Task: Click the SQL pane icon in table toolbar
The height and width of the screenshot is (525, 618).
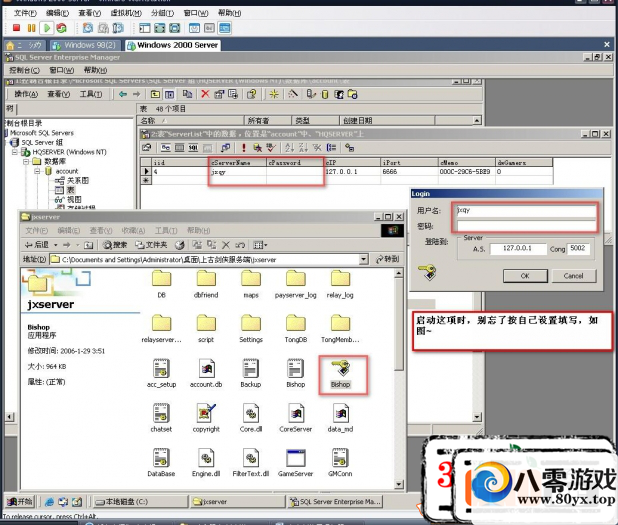Action: [x=193, y=147]
